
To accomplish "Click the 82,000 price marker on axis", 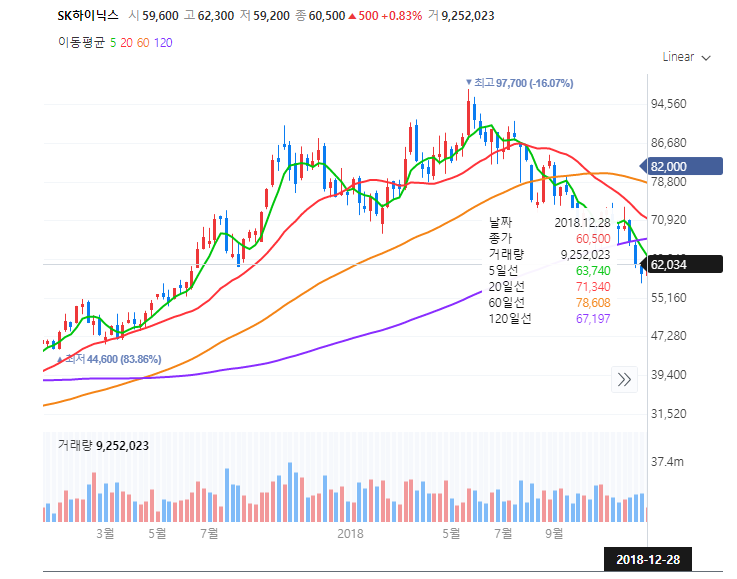I will click(682, 166).
